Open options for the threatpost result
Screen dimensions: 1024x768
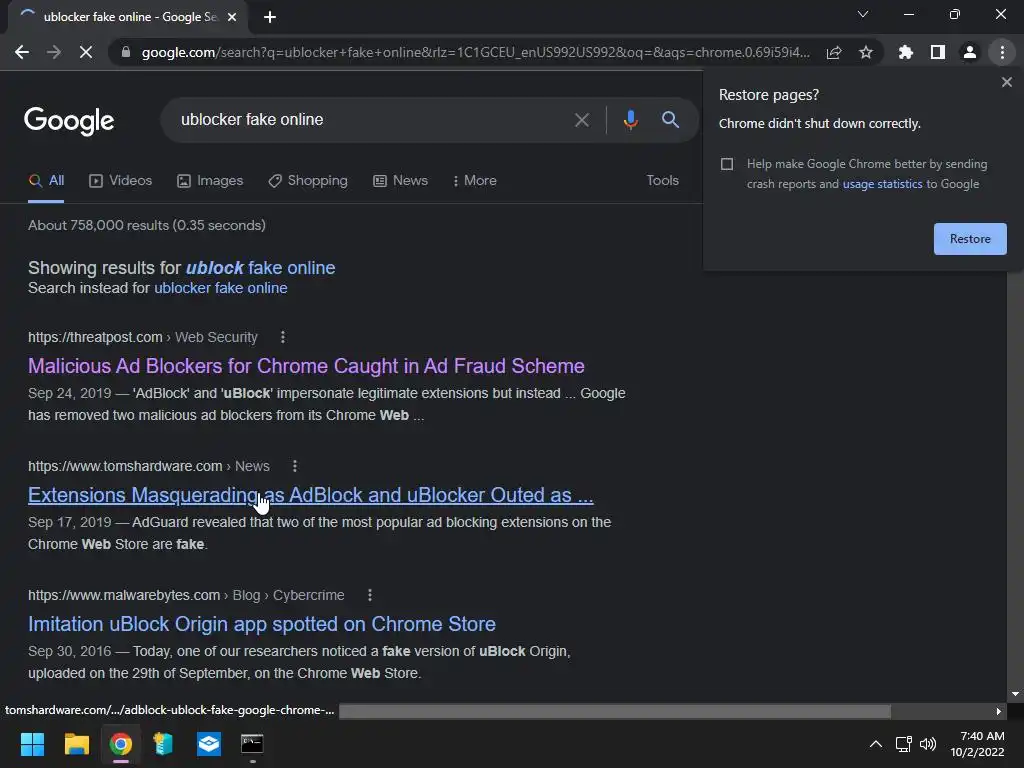click(x=282, y=337)
